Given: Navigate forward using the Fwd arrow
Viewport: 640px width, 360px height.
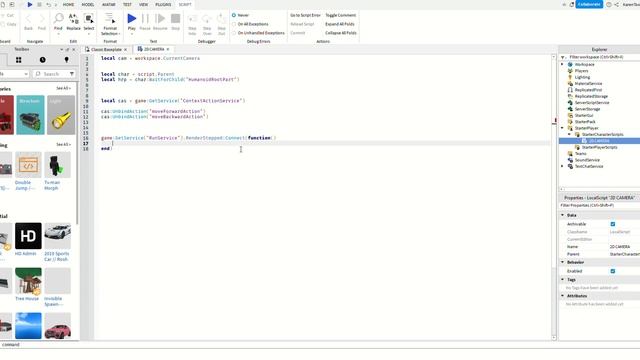Looking at the screenshot, I should pyautogui.click(x=42, y=18).
